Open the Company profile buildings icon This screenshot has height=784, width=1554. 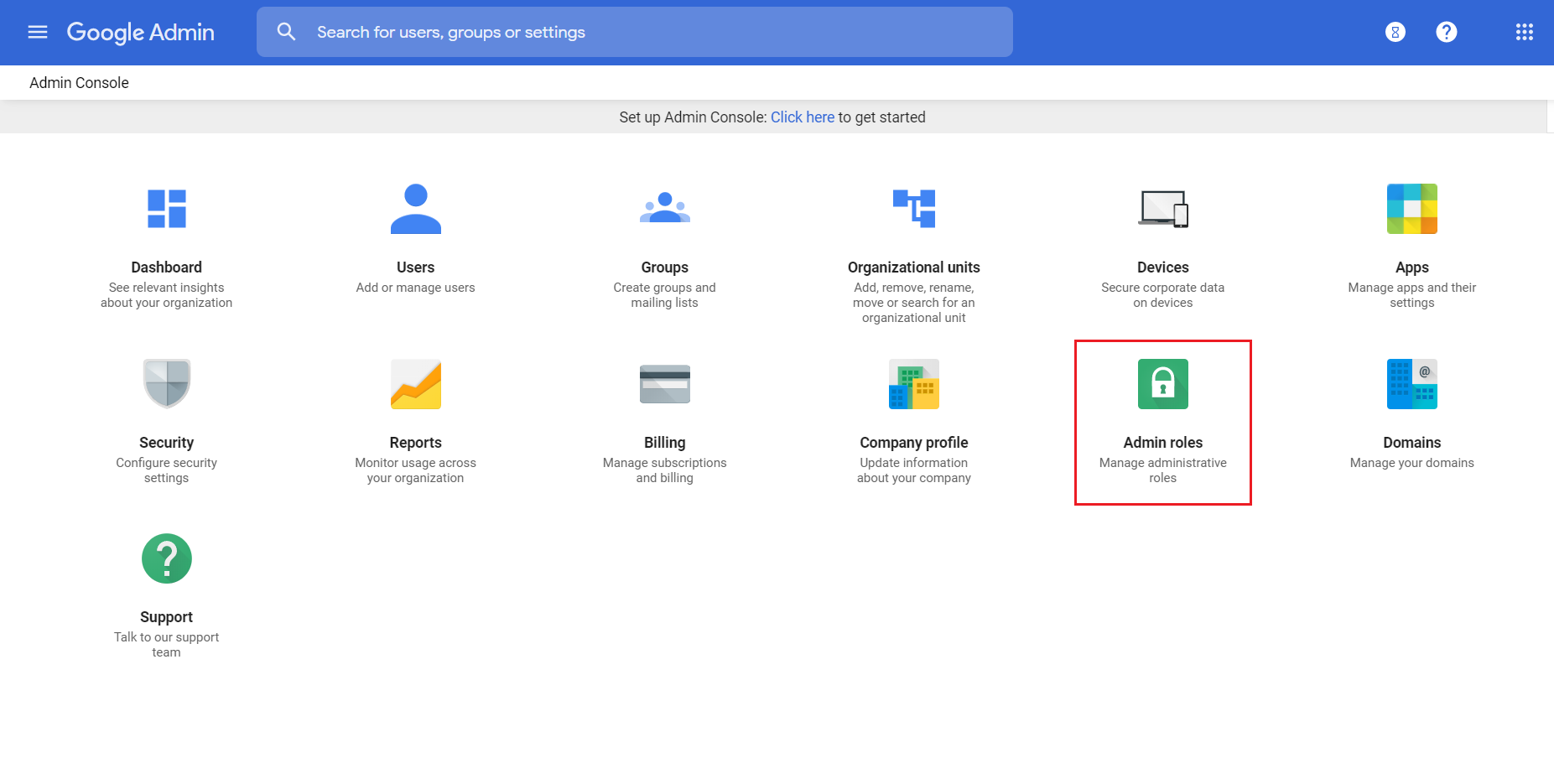(913, 384)
